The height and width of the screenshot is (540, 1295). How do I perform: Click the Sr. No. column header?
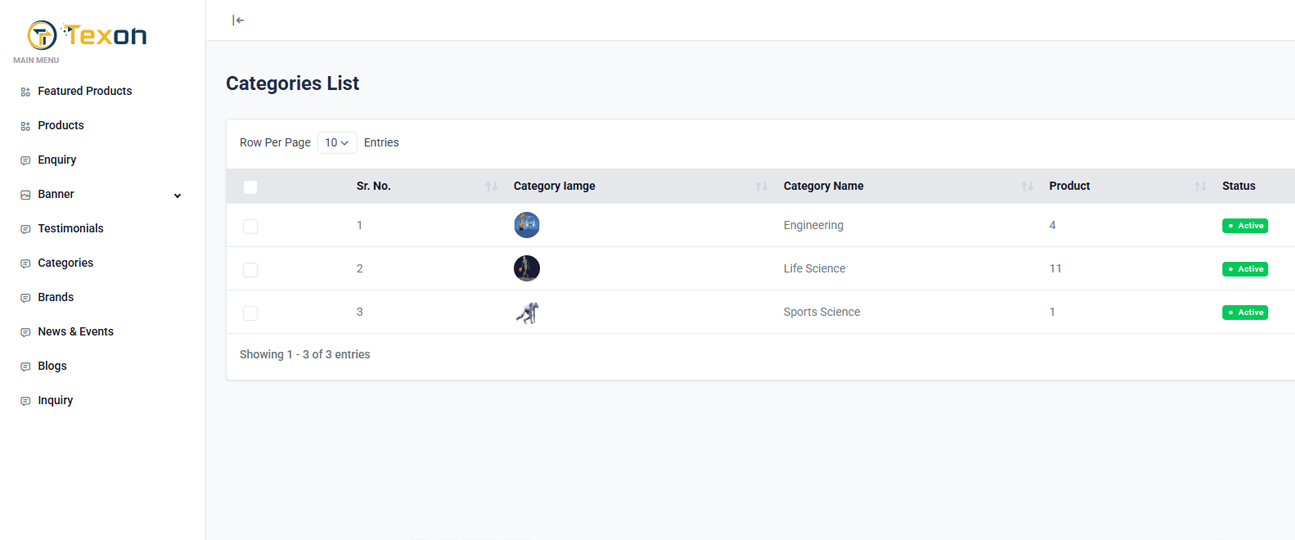[x=374, y=186]
